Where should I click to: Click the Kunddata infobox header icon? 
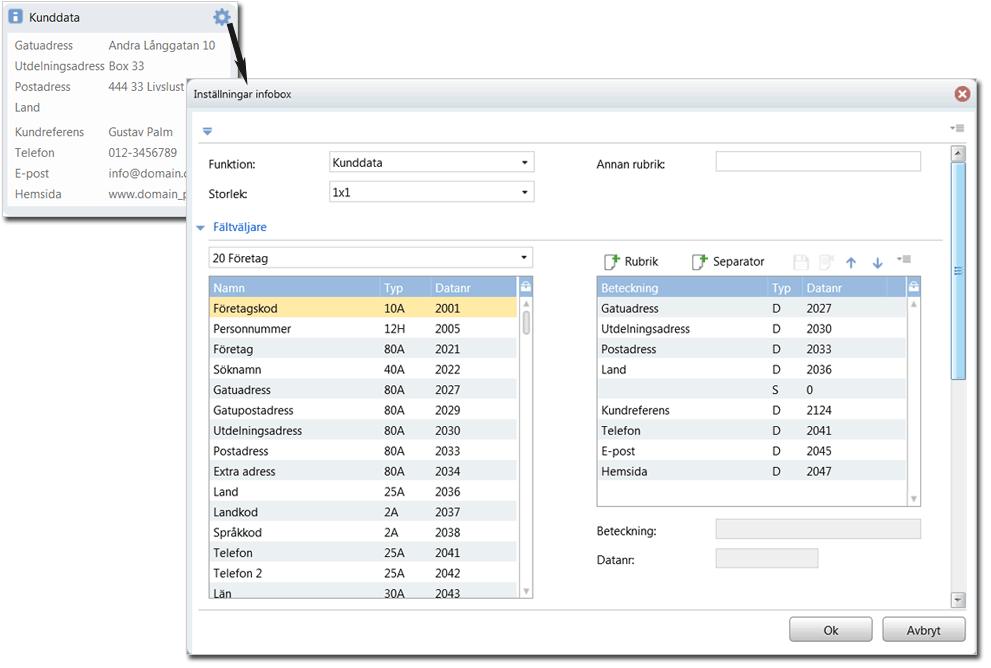pyautogui.click(x=16, y=17)
